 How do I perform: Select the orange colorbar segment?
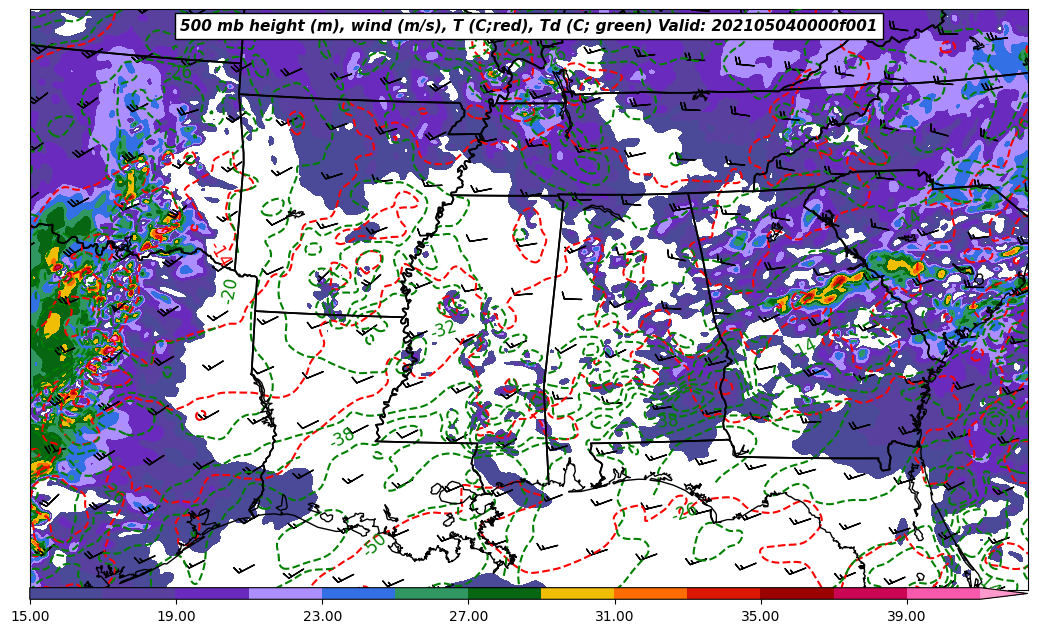point(650,593)
